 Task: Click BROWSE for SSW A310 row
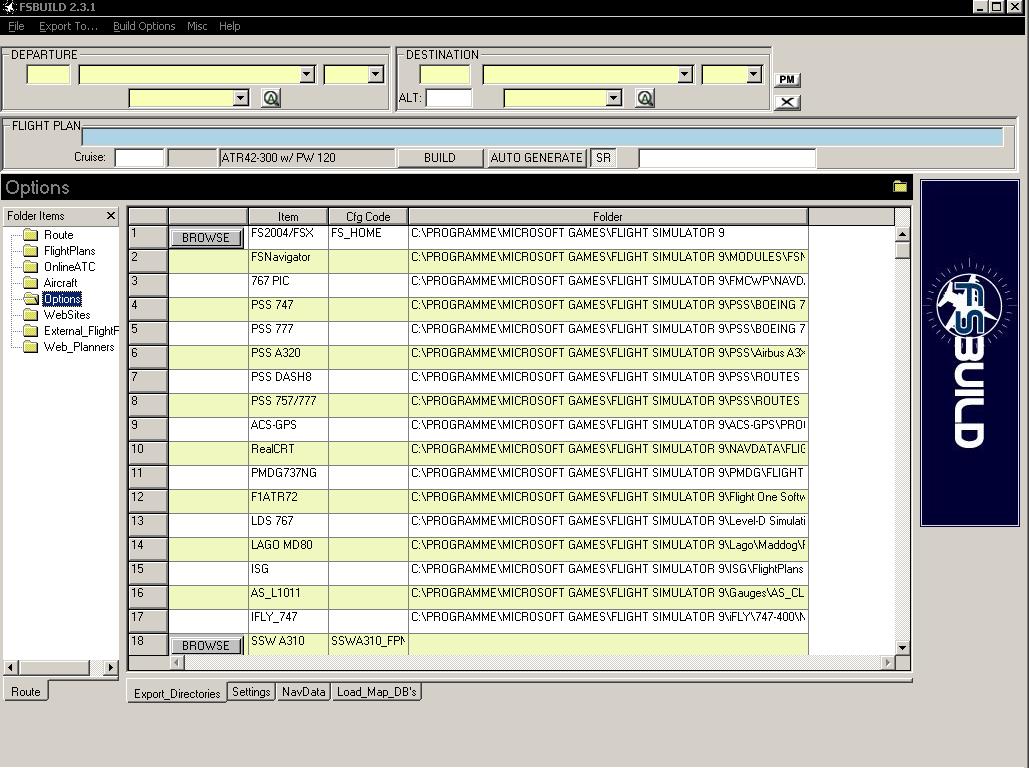coord(206,645)
